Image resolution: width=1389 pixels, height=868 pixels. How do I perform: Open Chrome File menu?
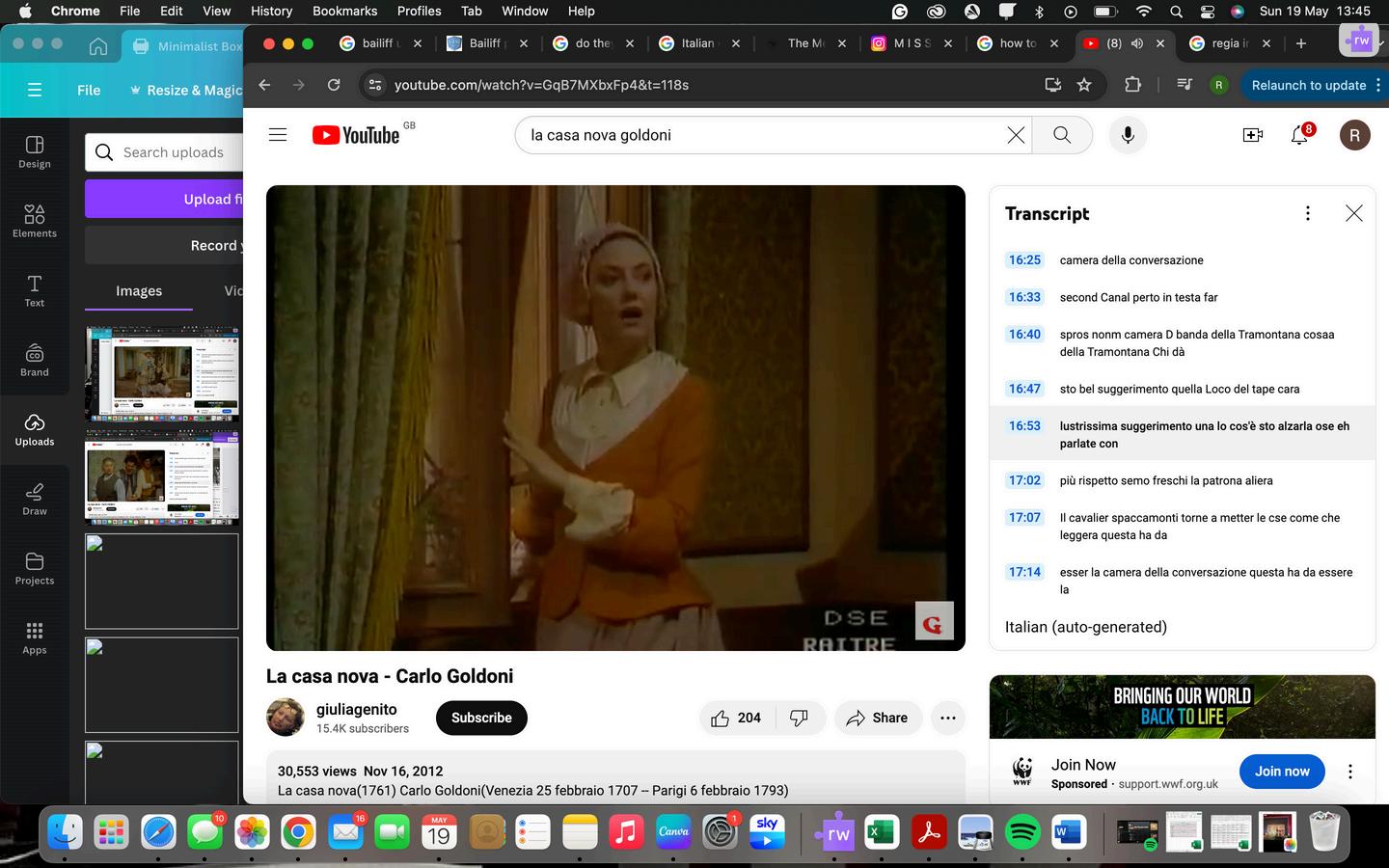point(129,11)
